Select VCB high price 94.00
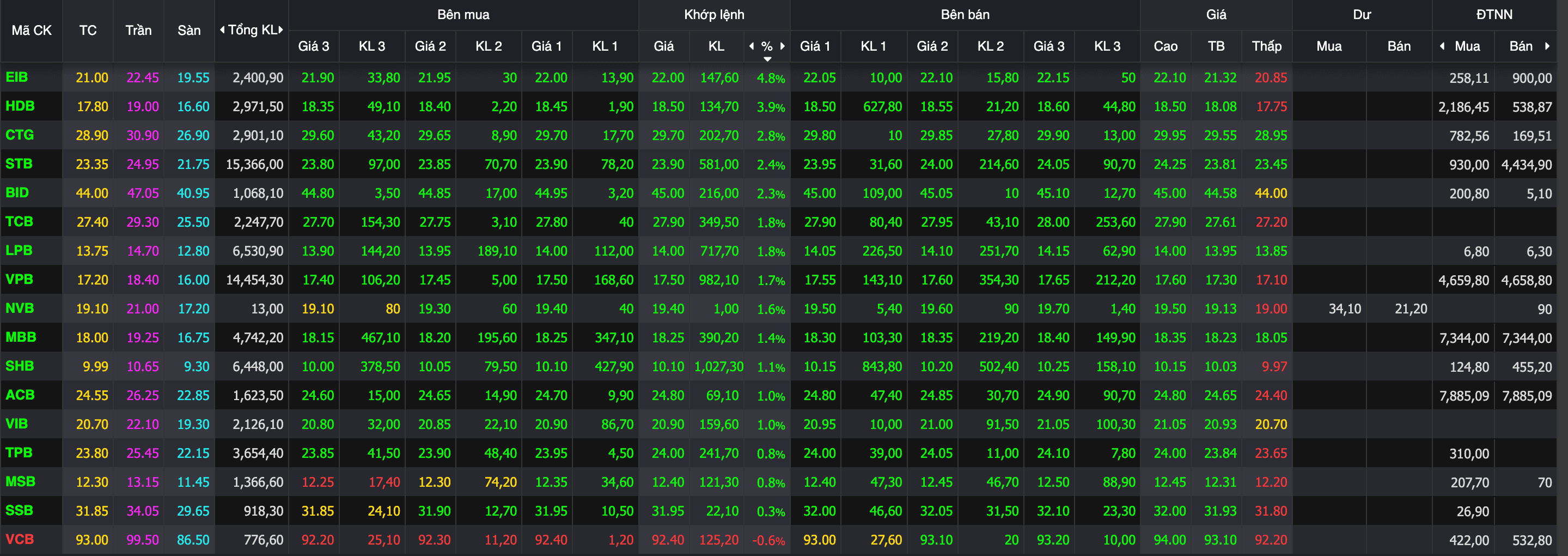The height and width of the screenshot is (556, 1568). point(1169,540)
